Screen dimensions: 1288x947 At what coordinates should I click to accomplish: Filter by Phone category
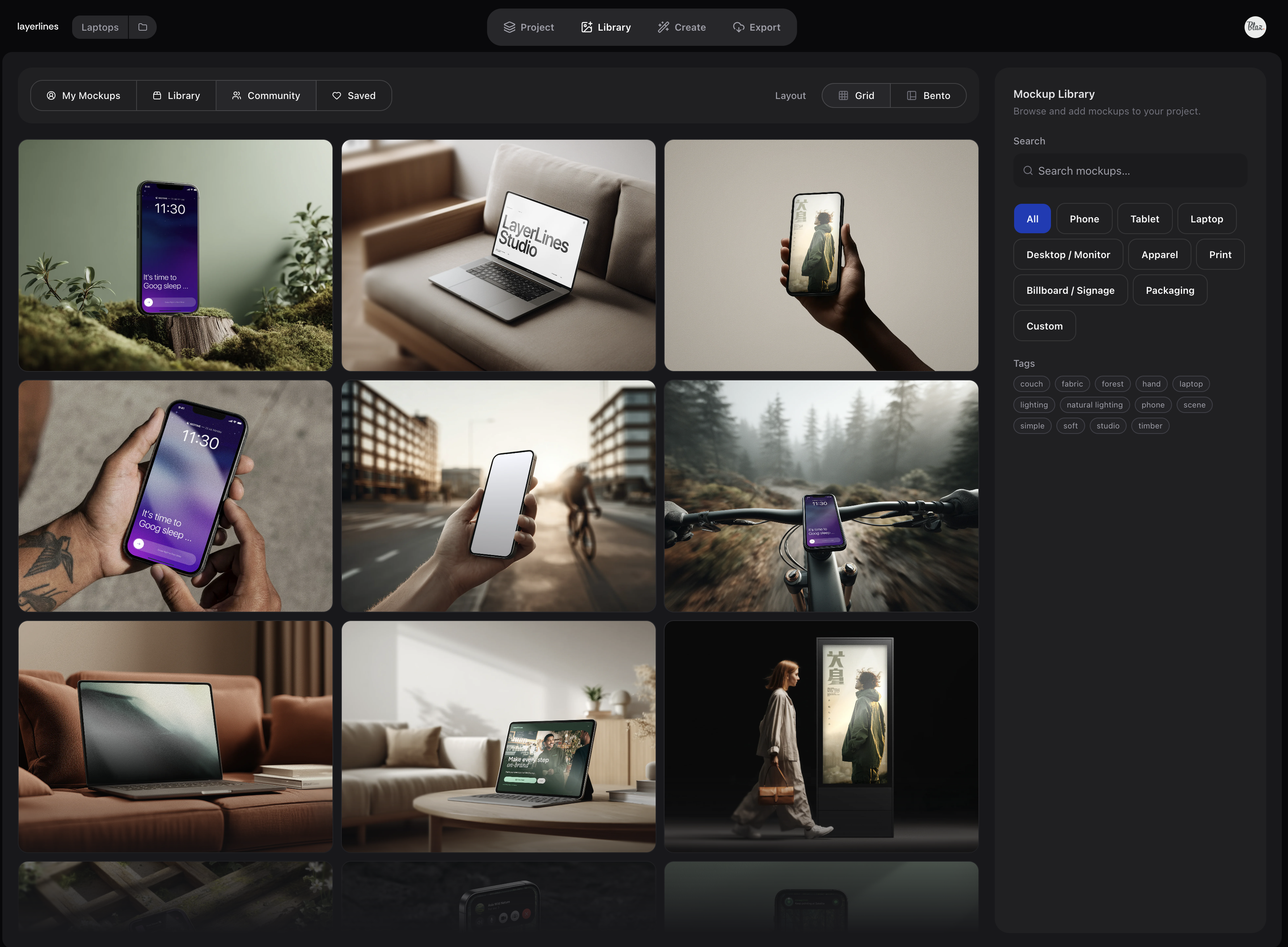1084,219
